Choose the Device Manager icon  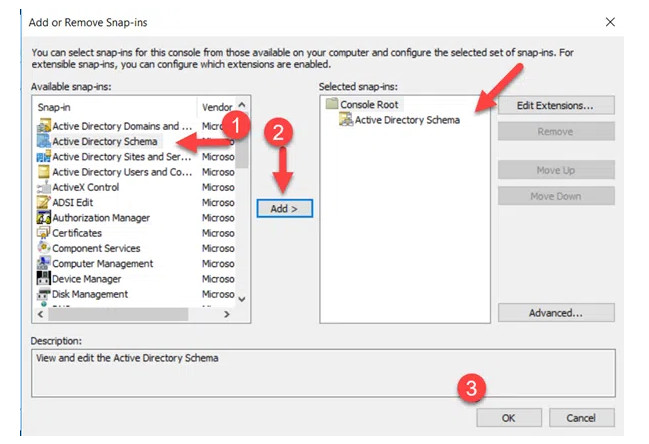(43, 279)
